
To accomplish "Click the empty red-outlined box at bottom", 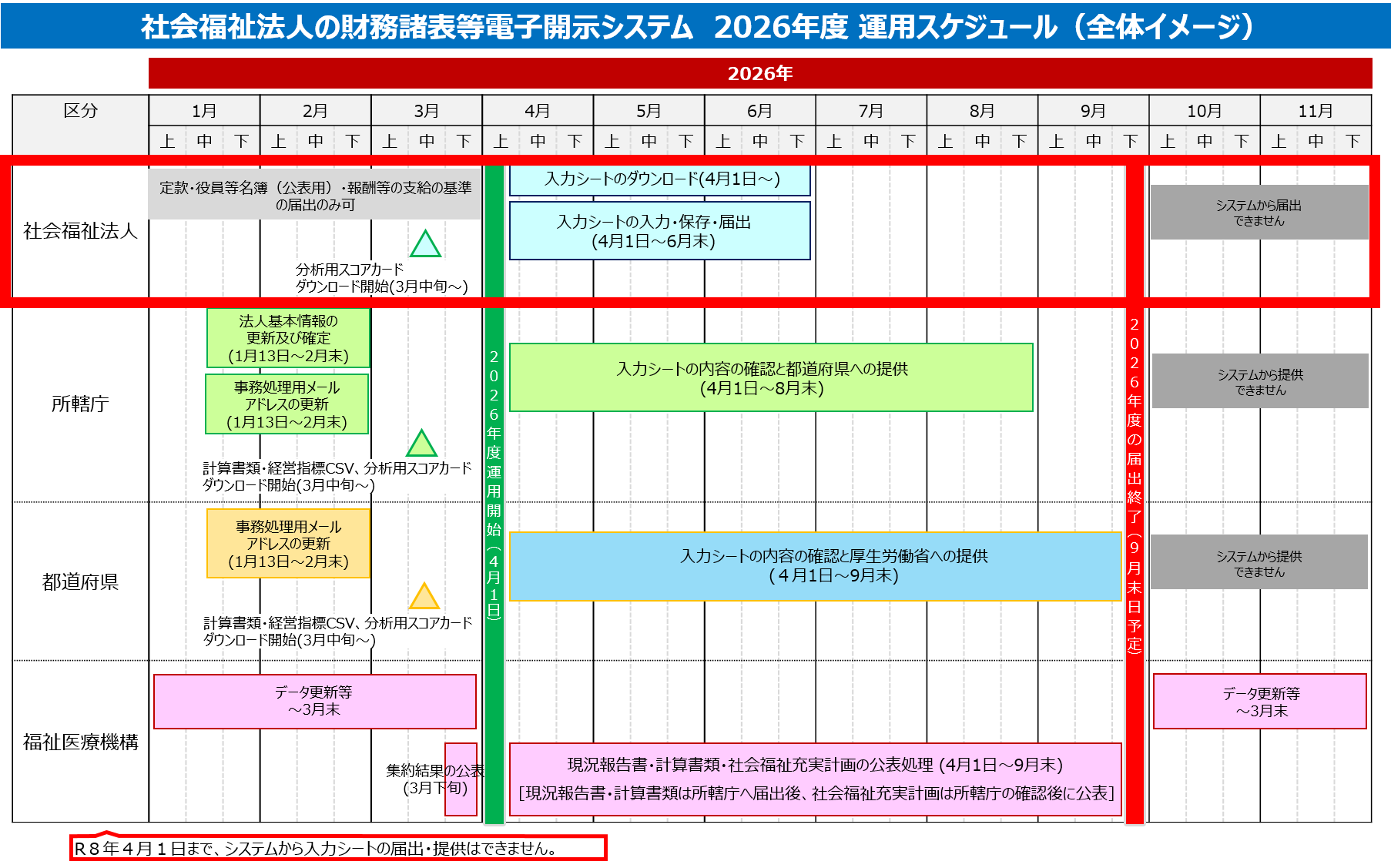I will [339, 848].
